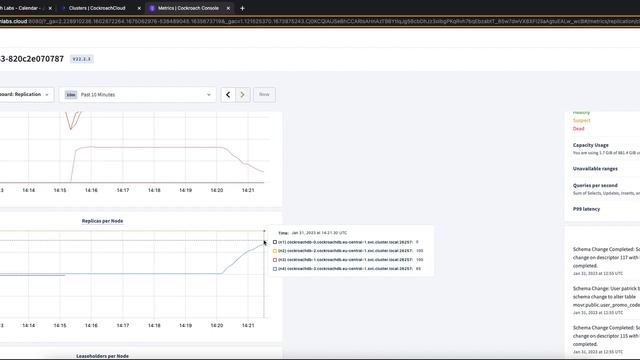Click the Capacity Usage summary label
This screenshot has width=640, height=360.
(591, 145)
